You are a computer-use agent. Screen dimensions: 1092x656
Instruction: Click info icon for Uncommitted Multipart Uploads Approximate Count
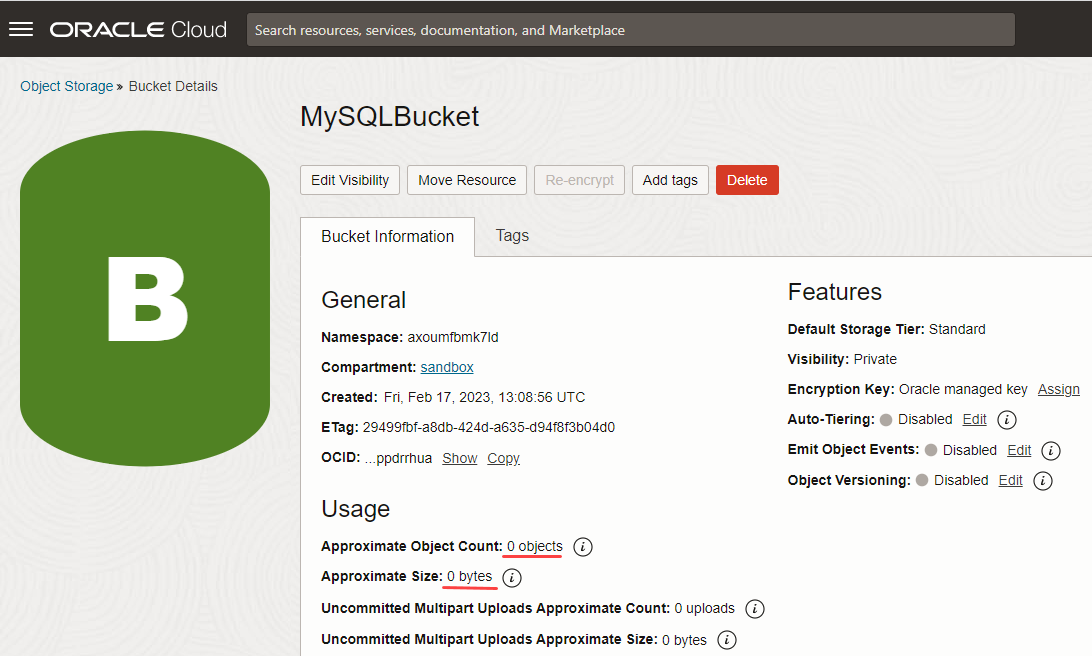(x=755, y=608)
